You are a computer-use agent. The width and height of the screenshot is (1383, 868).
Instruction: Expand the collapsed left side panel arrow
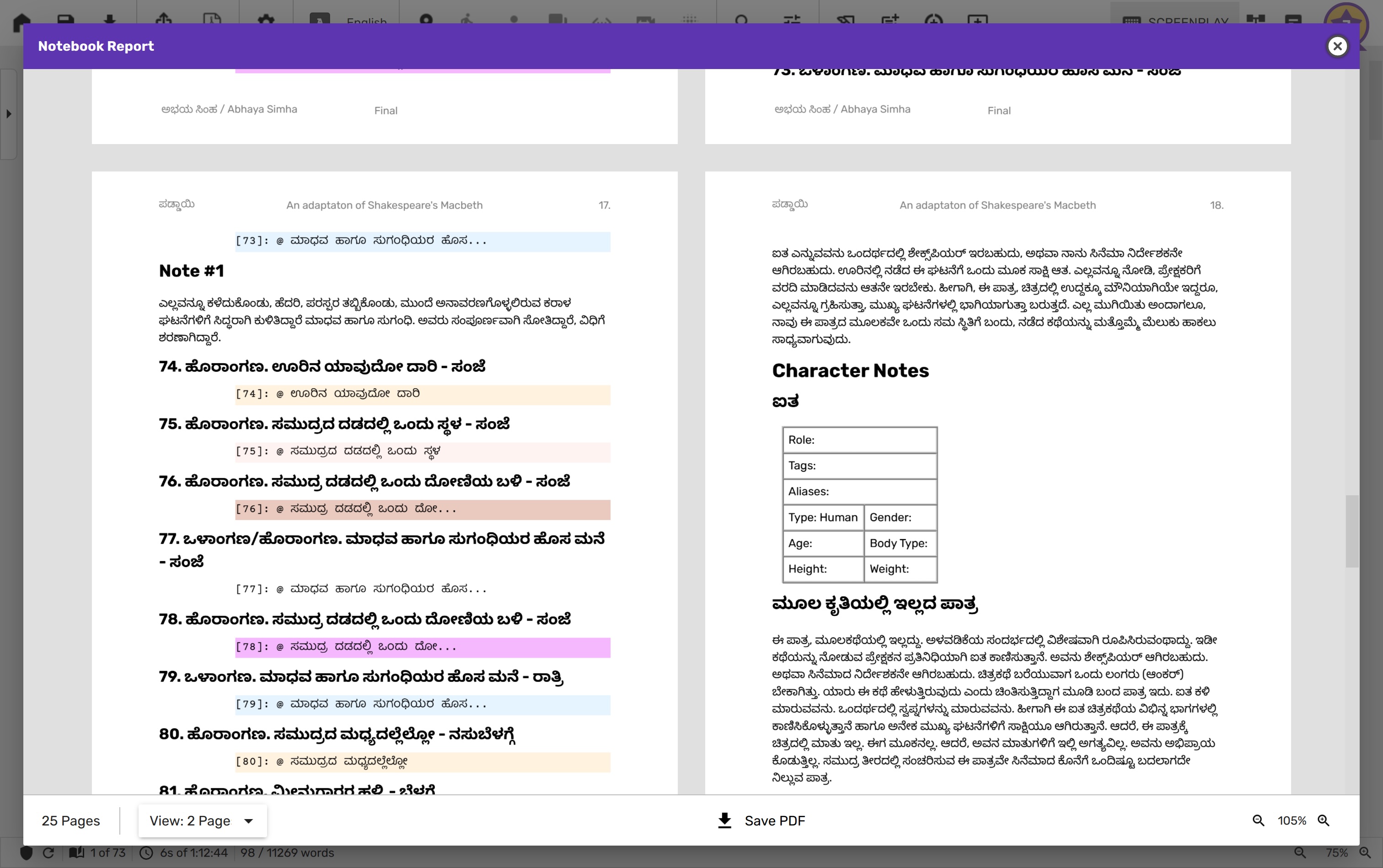click(x=9, y=114)
